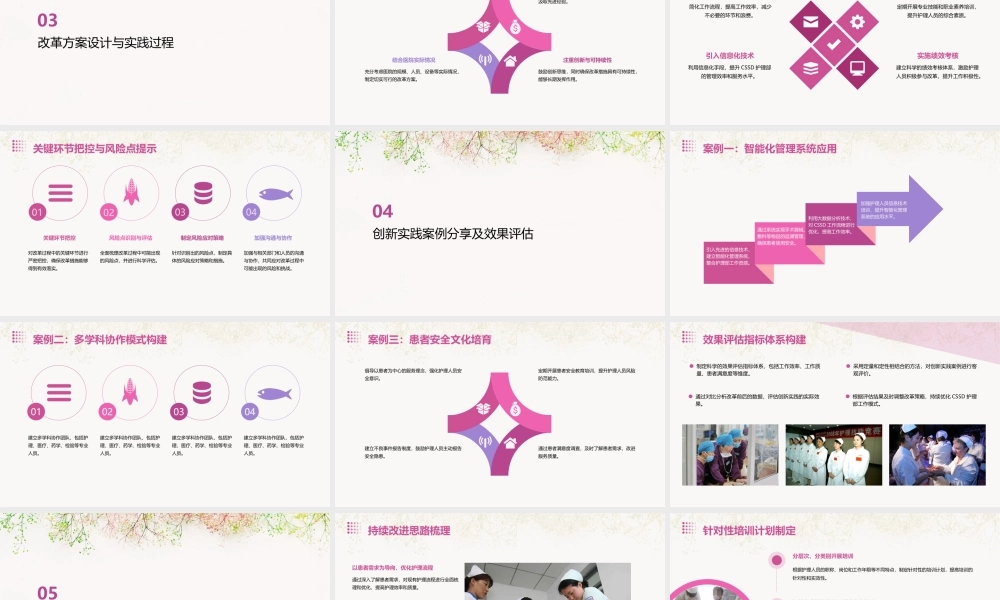Click the 01 badge in 关键环节把控与风险点提示
This screenshot has height=600, width=1000.
(38, 212)
